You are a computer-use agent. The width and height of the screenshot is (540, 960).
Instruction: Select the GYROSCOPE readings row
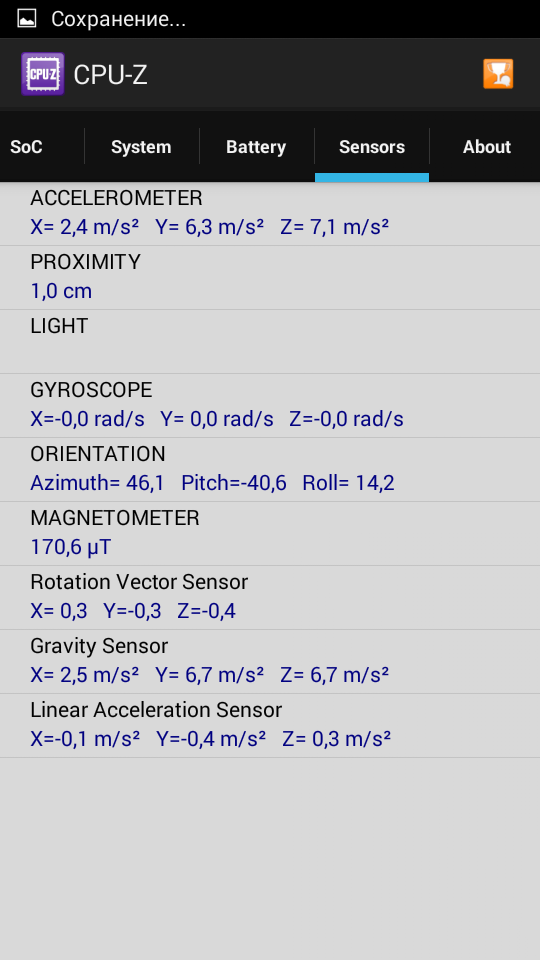click(270, 406)
